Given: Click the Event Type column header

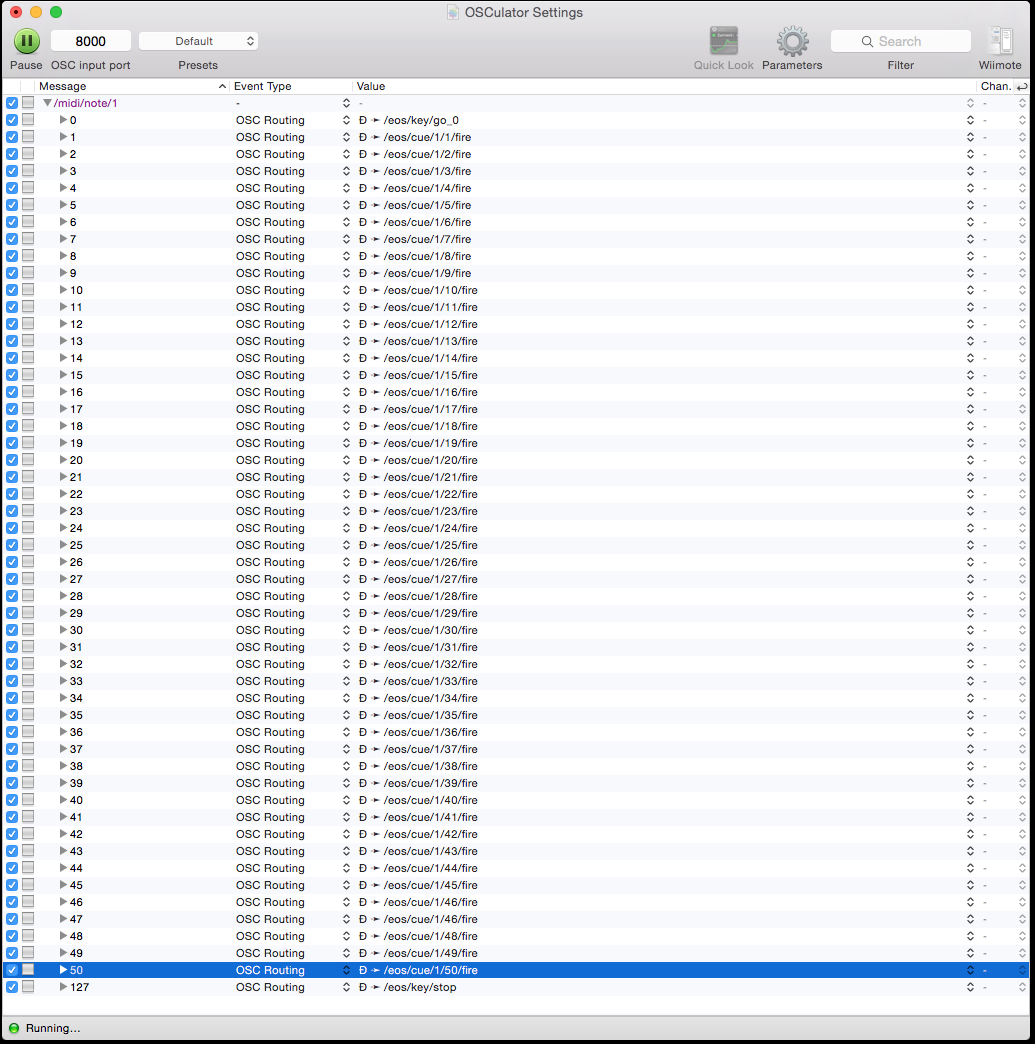Looking at the screenshot, I should [290, 86].
